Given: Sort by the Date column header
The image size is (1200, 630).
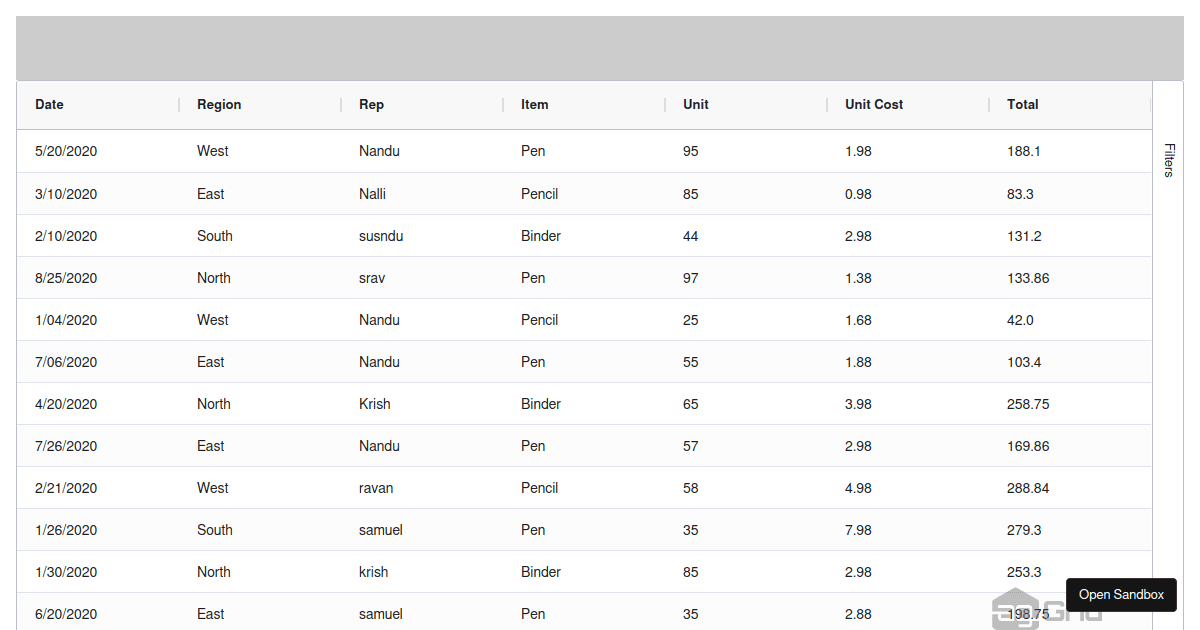Looking at the screenshot, I should (49, 104).
